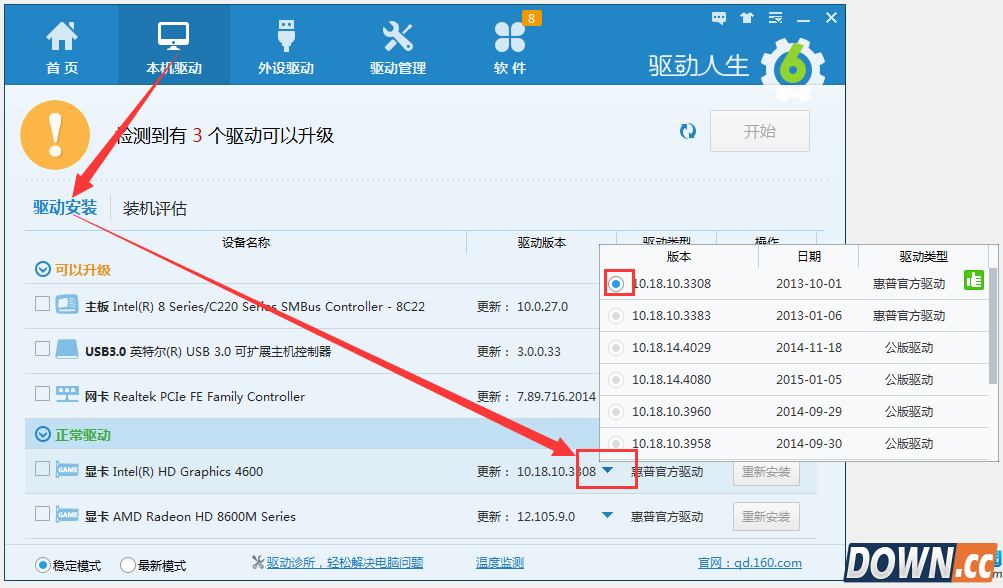Viewport: 1003px width, 588px height.
Task: Switch to the 驱动安装 tab
Action: coord(65,208)
